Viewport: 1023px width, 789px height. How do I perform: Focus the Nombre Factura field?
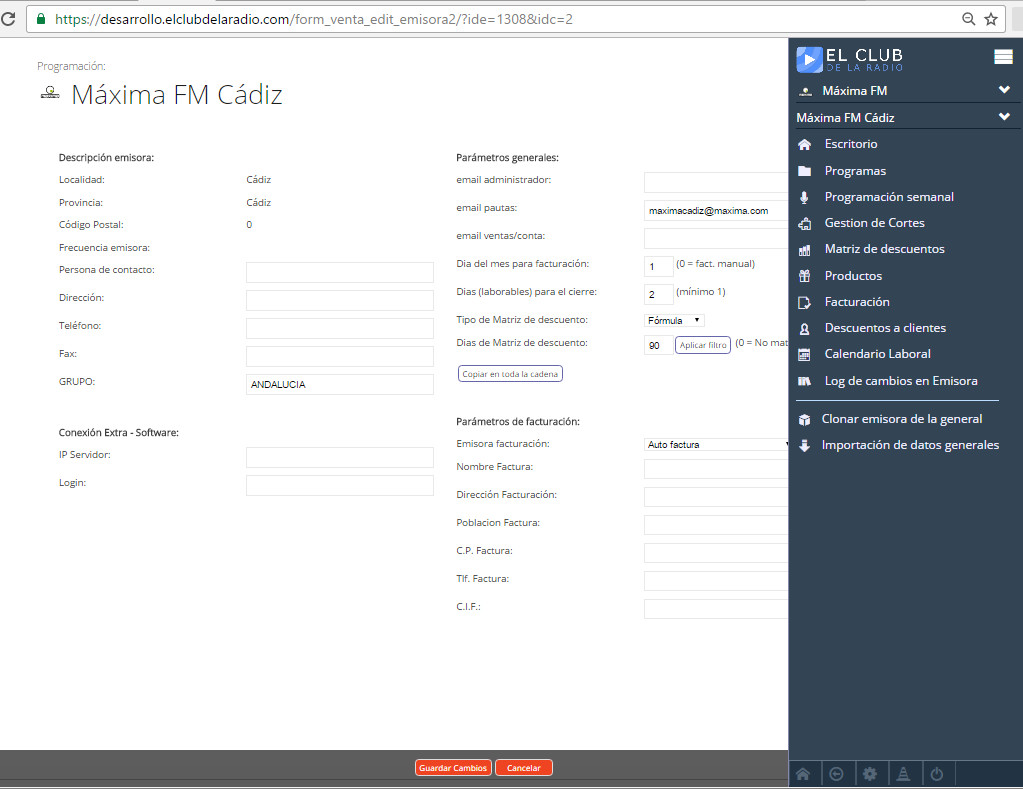point(716,469)
